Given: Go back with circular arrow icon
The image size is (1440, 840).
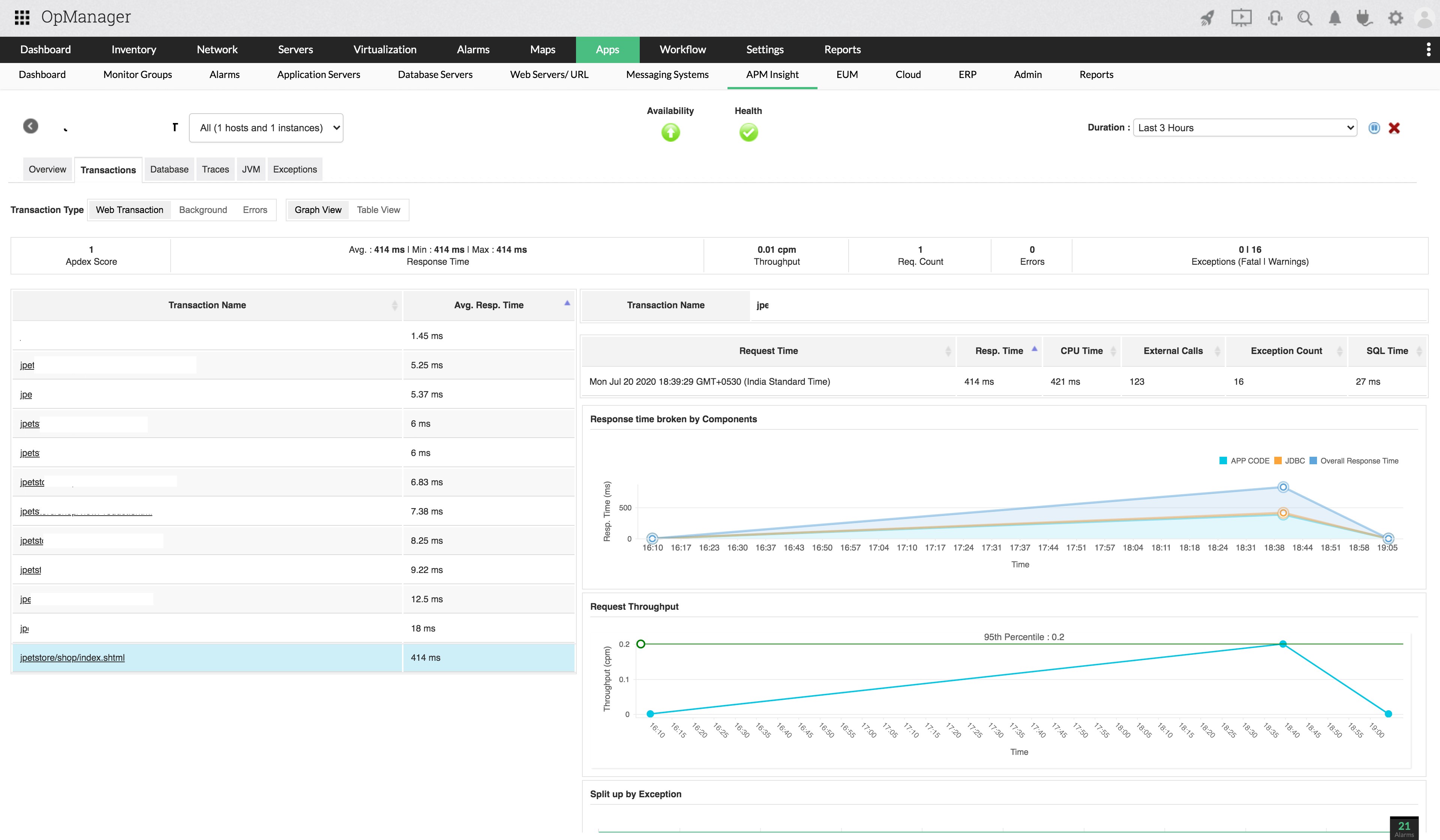Looking at the screenshot, I should click(31, 126).
